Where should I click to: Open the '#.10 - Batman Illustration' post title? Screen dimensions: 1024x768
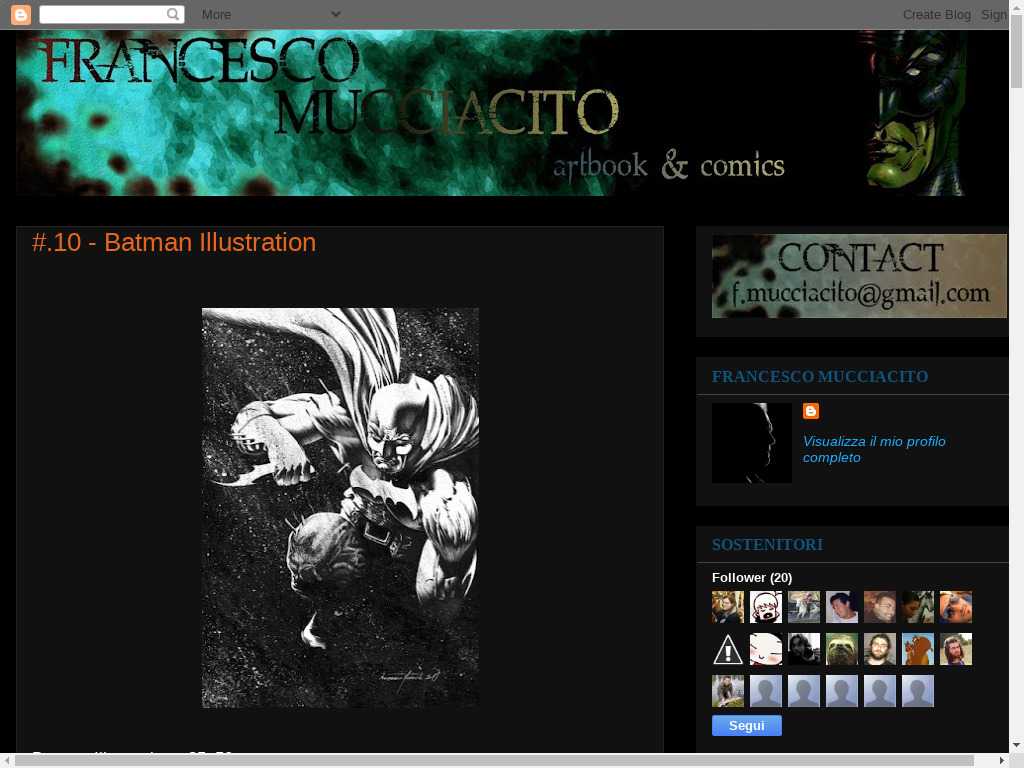point(174,242)
